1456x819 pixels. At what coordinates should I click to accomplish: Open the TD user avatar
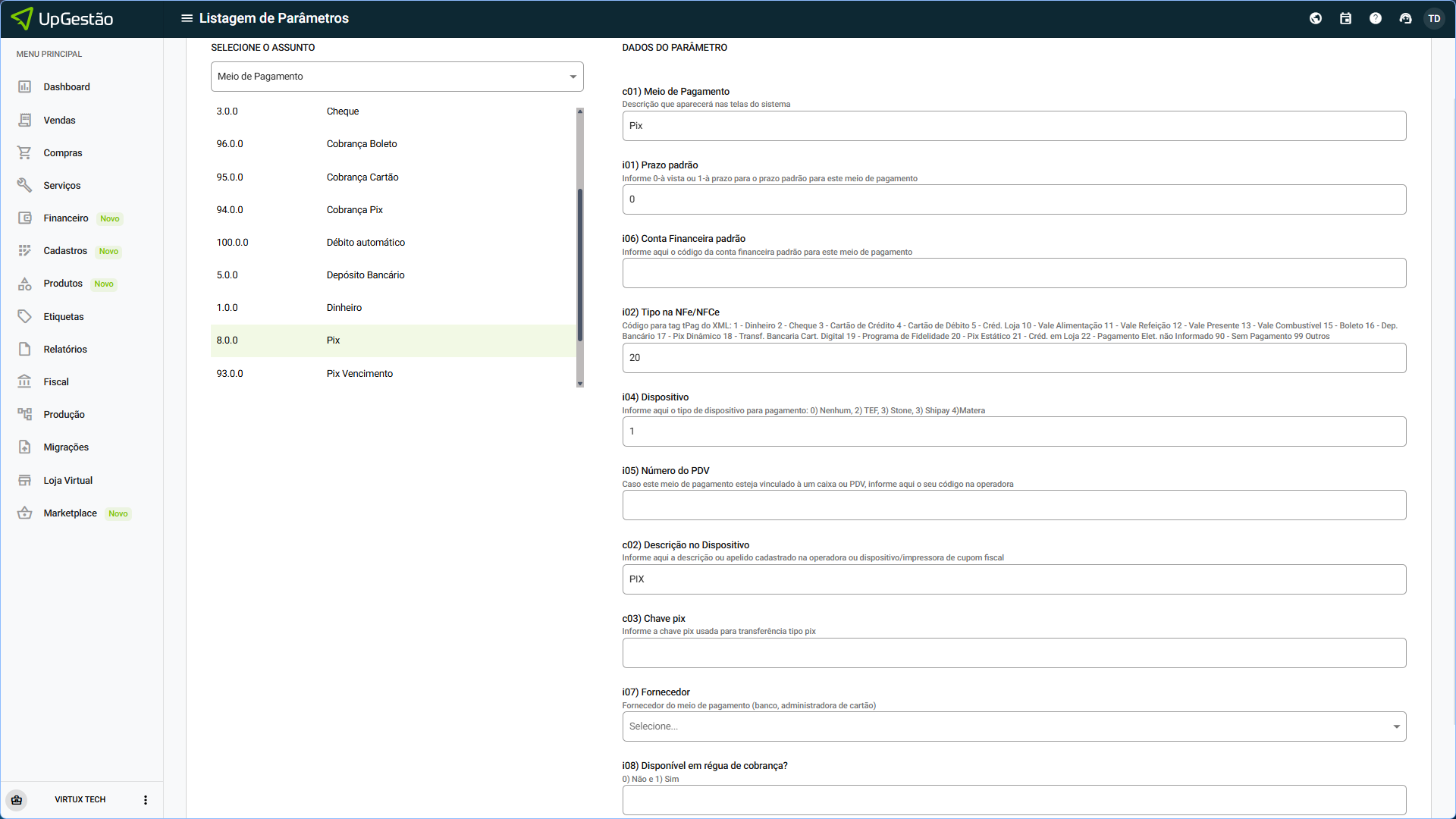tap(1434, 18)
